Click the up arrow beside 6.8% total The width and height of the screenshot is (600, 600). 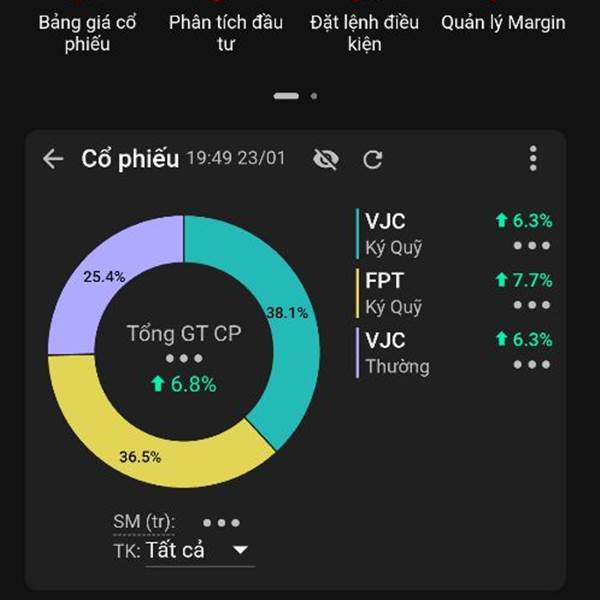point(157,384)
